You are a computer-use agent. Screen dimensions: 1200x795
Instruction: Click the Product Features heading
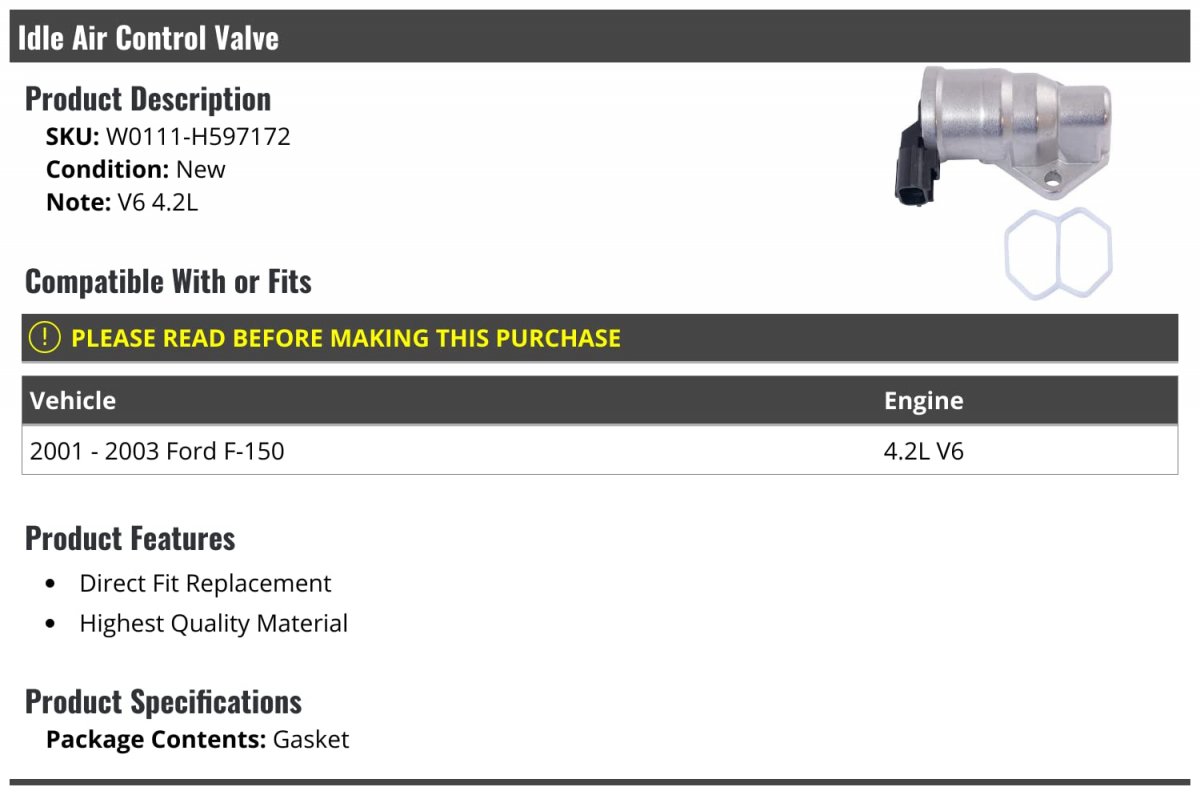click(130, 538)
